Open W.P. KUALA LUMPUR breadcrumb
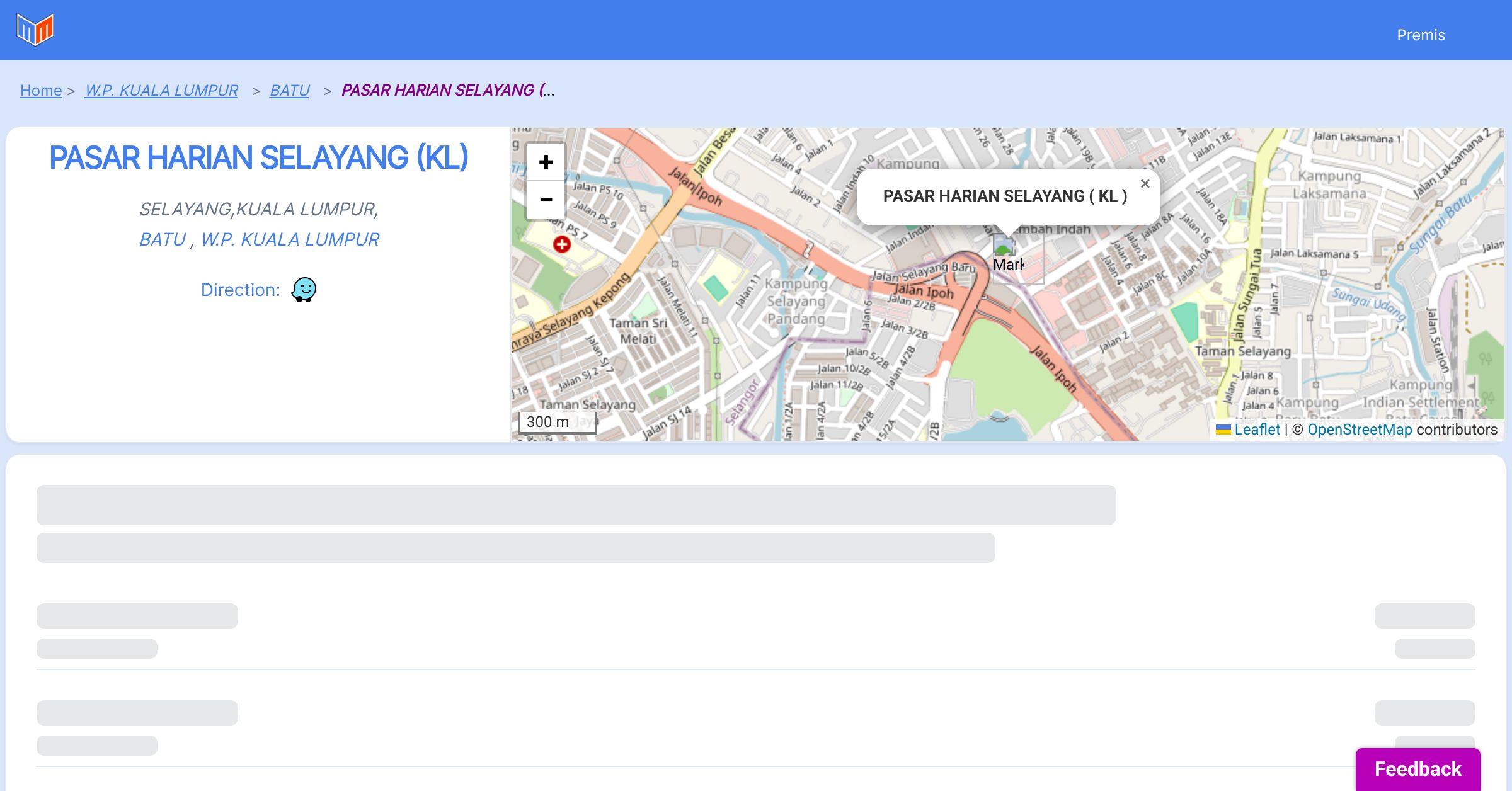 tap(161, 91)
